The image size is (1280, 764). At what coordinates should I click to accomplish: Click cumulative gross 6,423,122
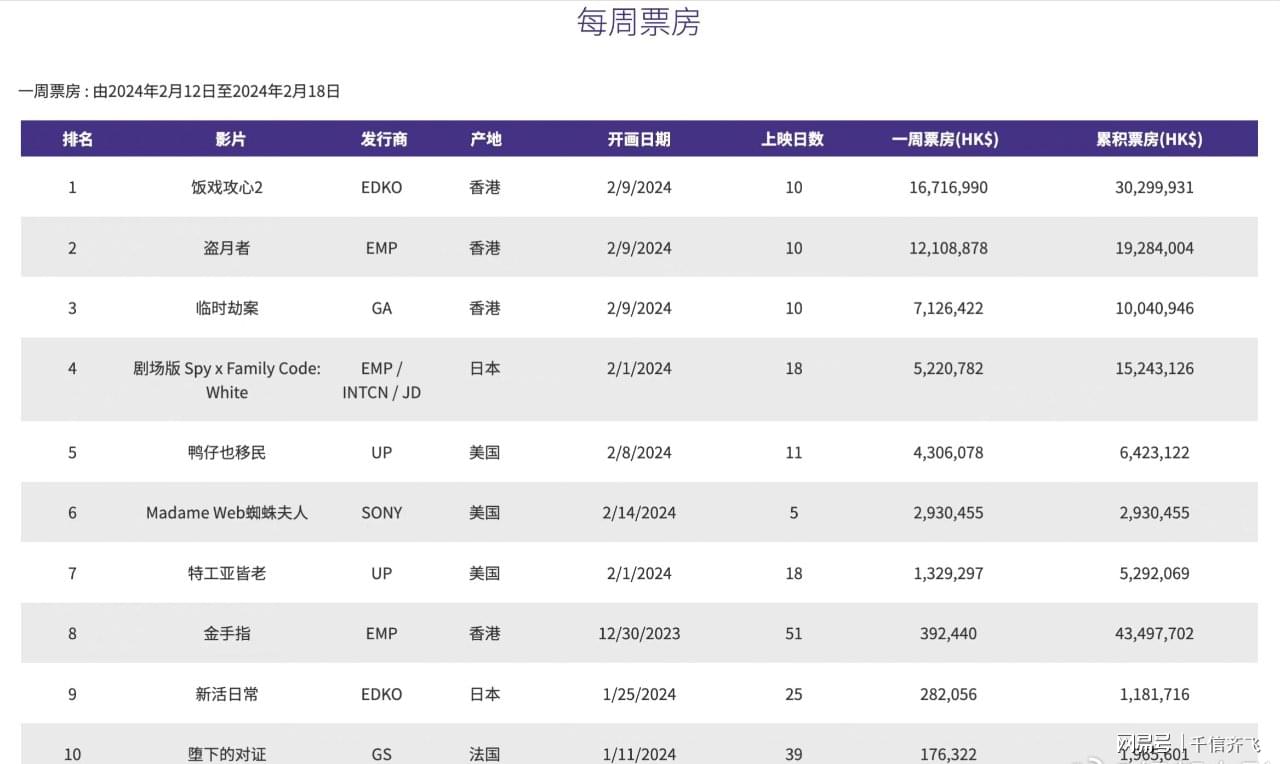click(1154, 452)
